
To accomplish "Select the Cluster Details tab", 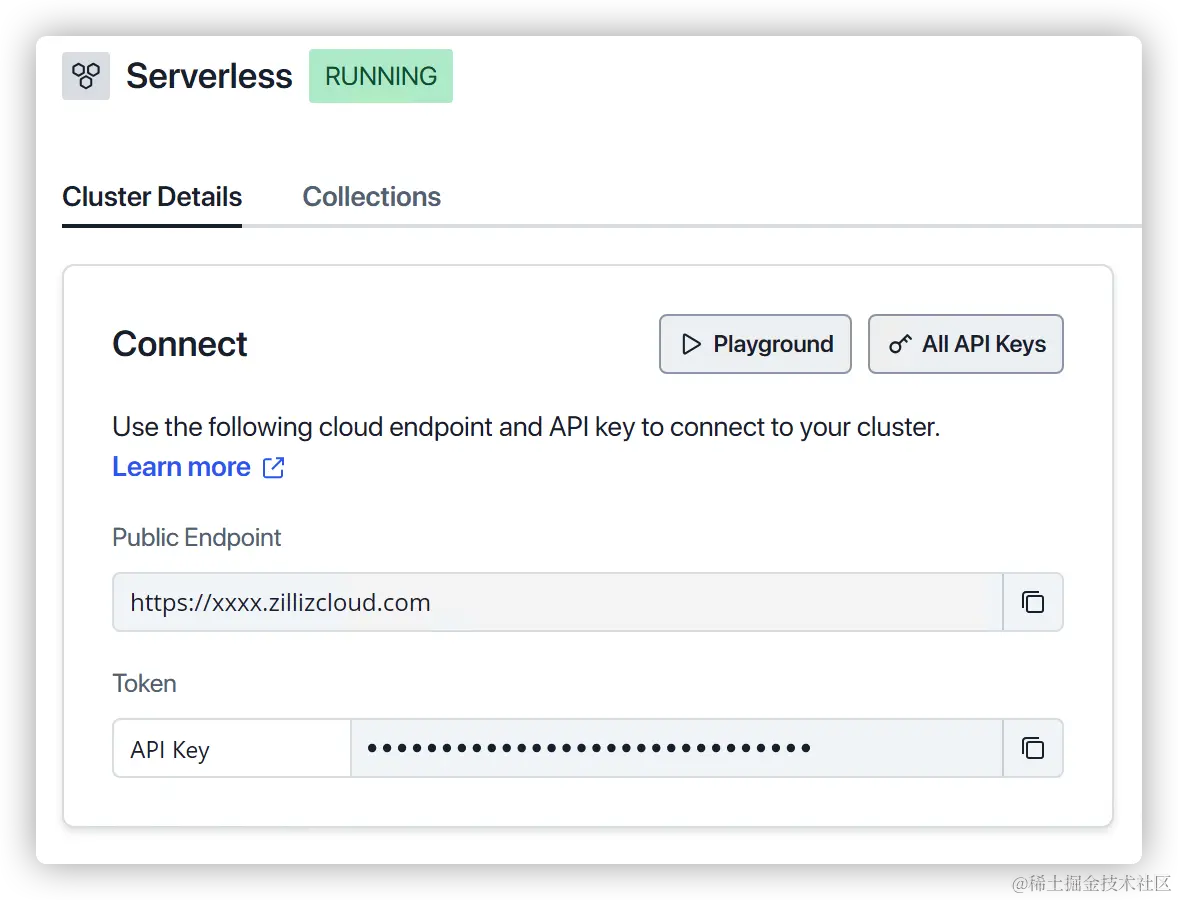I will (x=152, y=197).
